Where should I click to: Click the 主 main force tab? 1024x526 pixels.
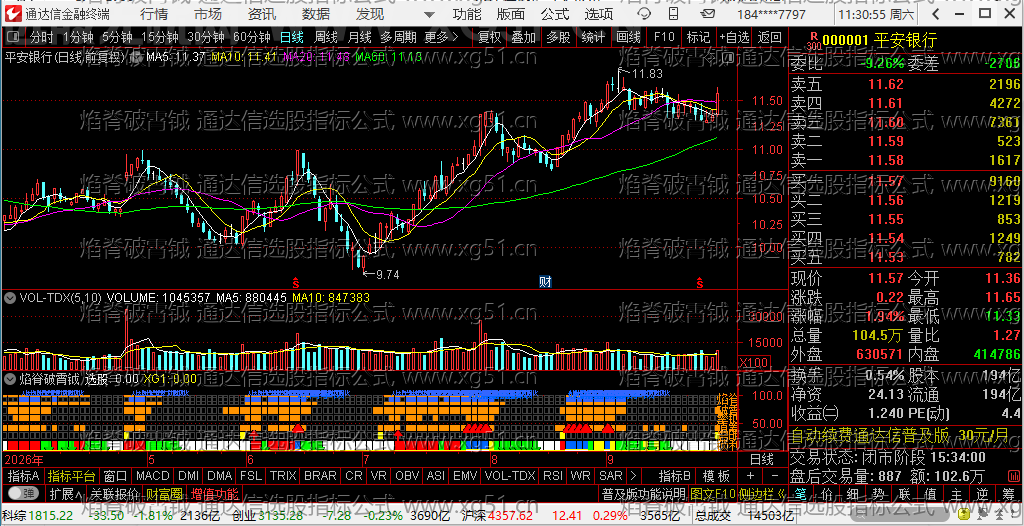pyautogui.click(x=956, y=493)
